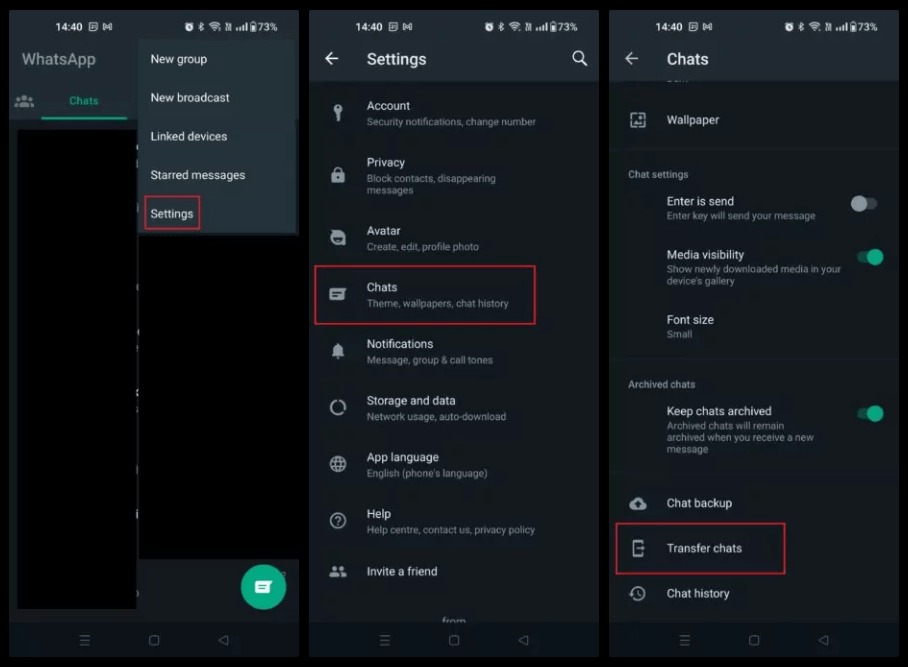Open Font size option

point(690,326)
